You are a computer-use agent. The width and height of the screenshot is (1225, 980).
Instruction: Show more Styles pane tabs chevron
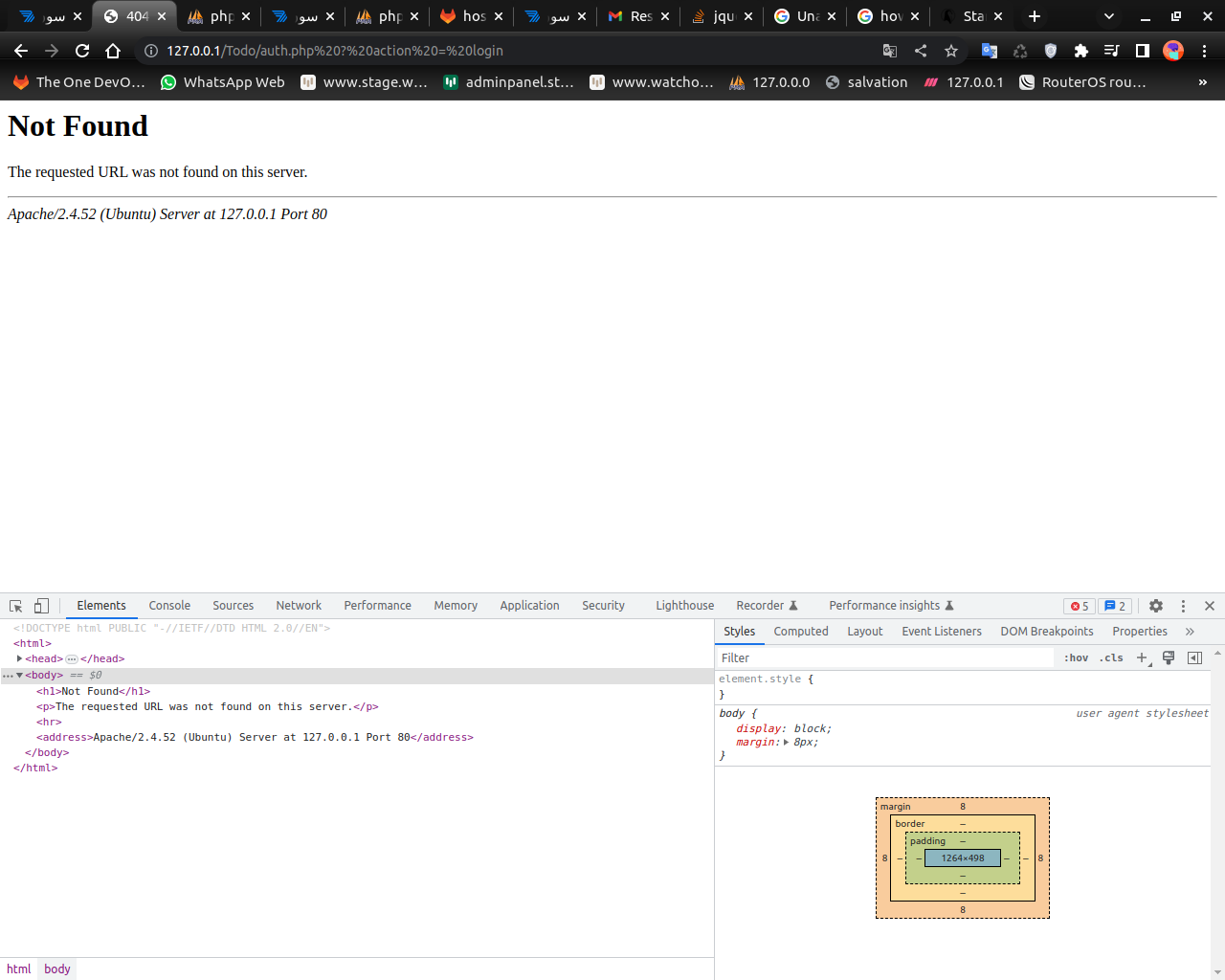1190,632
